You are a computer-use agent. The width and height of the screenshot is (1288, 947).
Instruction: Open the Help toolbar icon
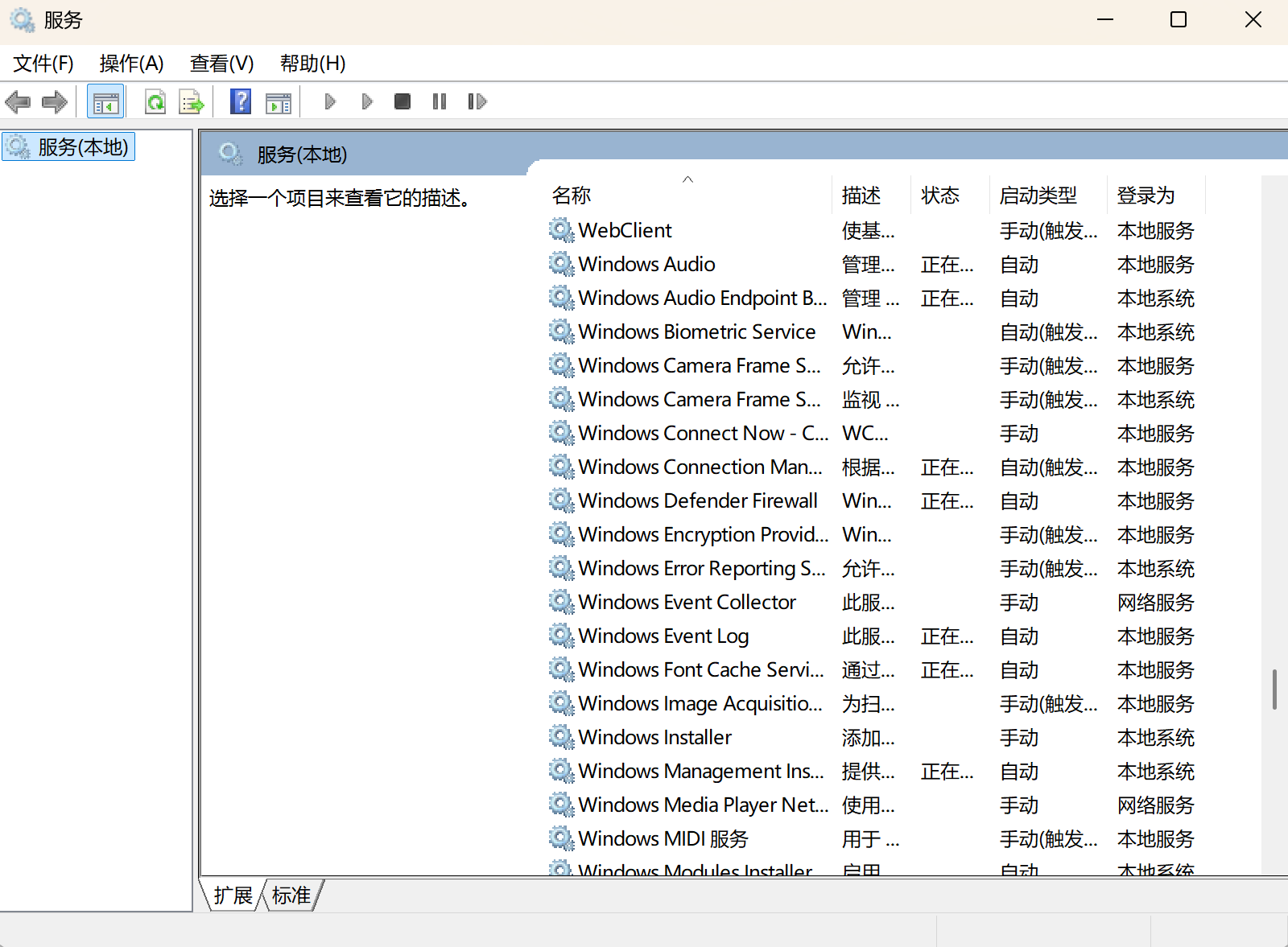tap(241, 102)
